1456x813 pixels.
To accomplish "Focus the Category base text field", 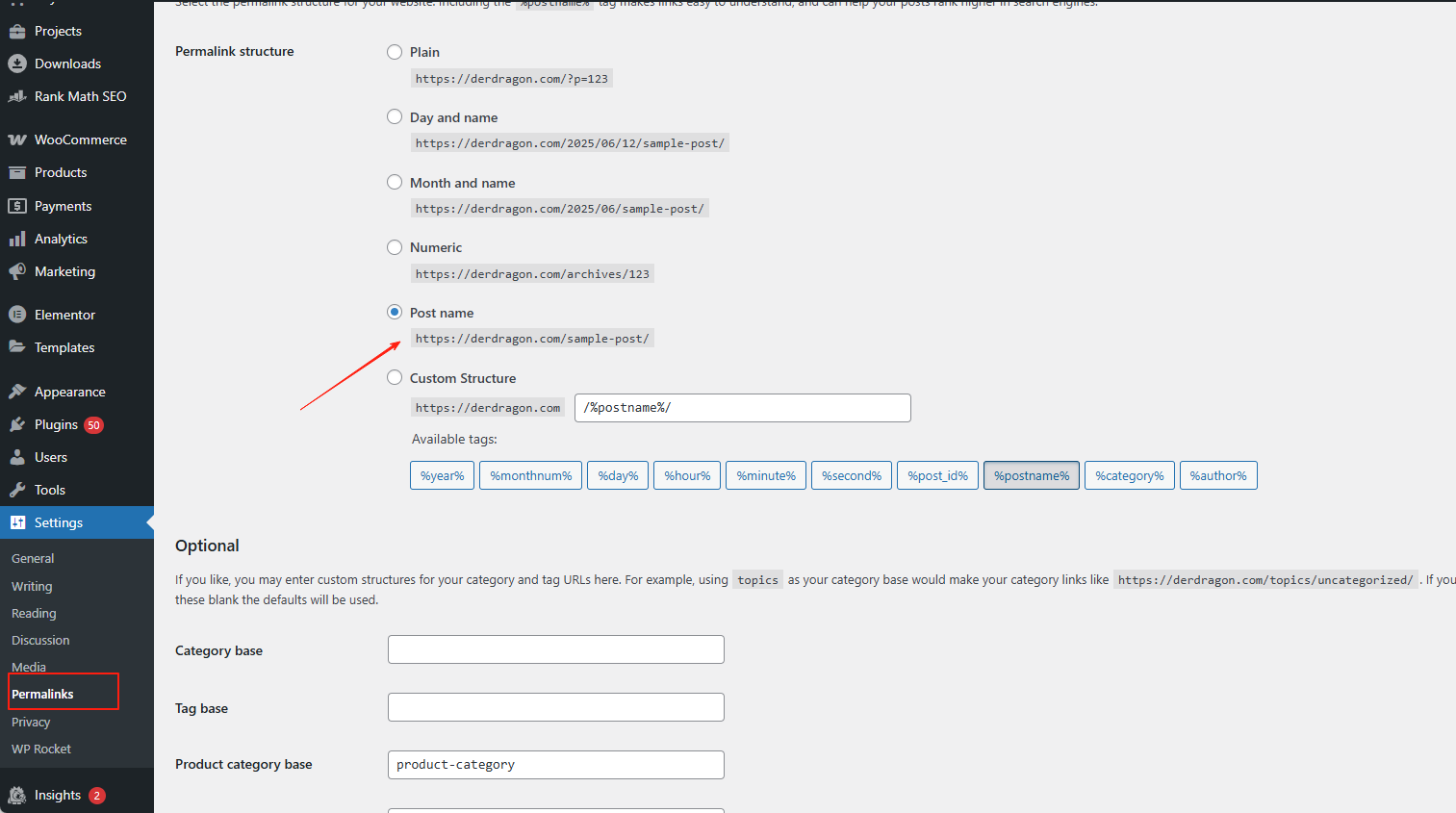I will 555,649.
